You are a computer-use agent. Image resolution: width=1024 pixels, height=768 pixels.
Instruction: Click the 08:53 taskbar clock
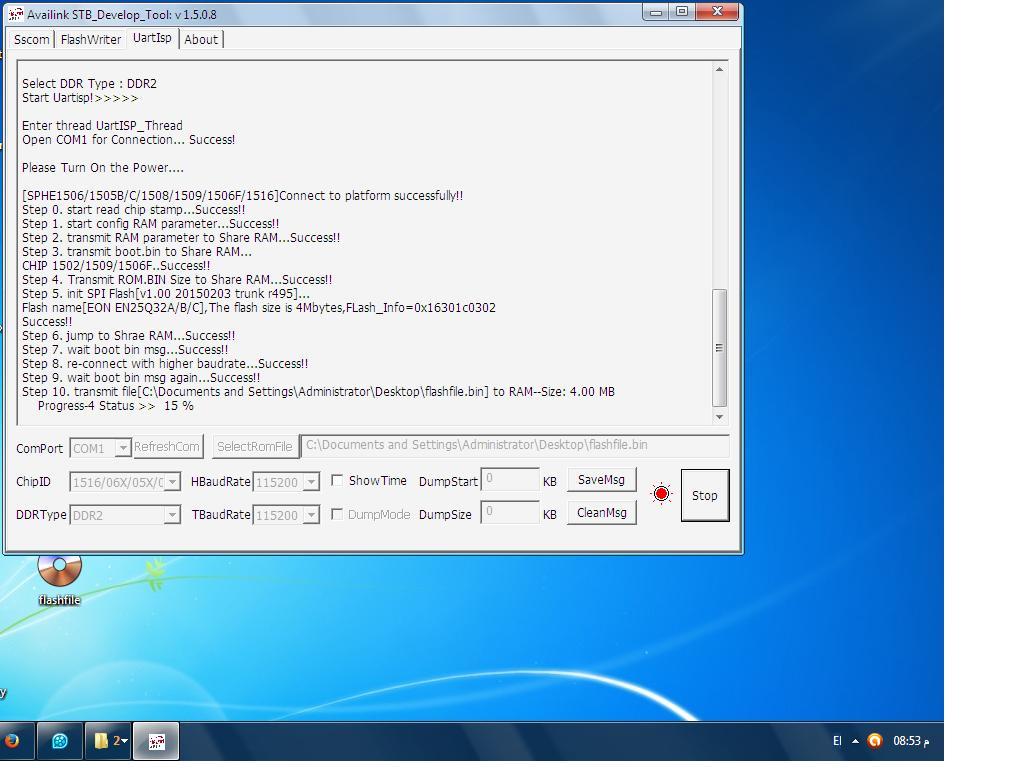912,741
